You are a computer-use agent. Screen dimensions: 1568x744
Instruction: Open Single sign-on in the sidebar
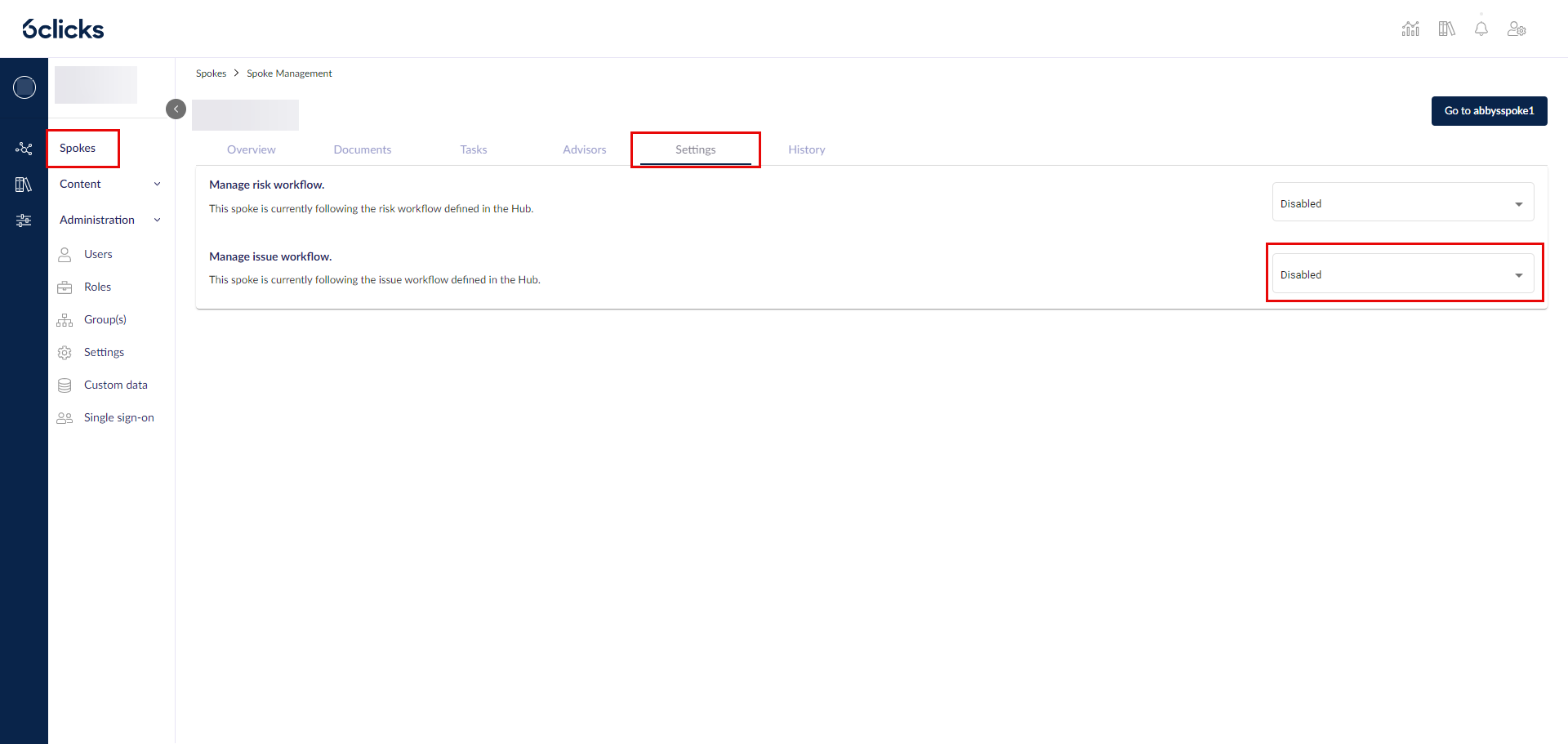[118, 418]
